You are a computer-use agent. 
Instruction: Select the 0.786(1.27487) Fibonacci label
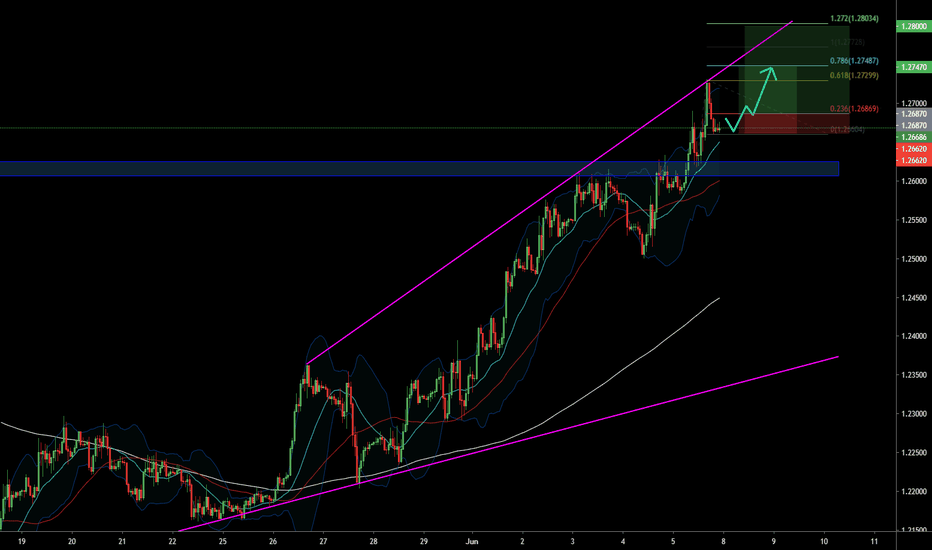click(x=854, y=61)
